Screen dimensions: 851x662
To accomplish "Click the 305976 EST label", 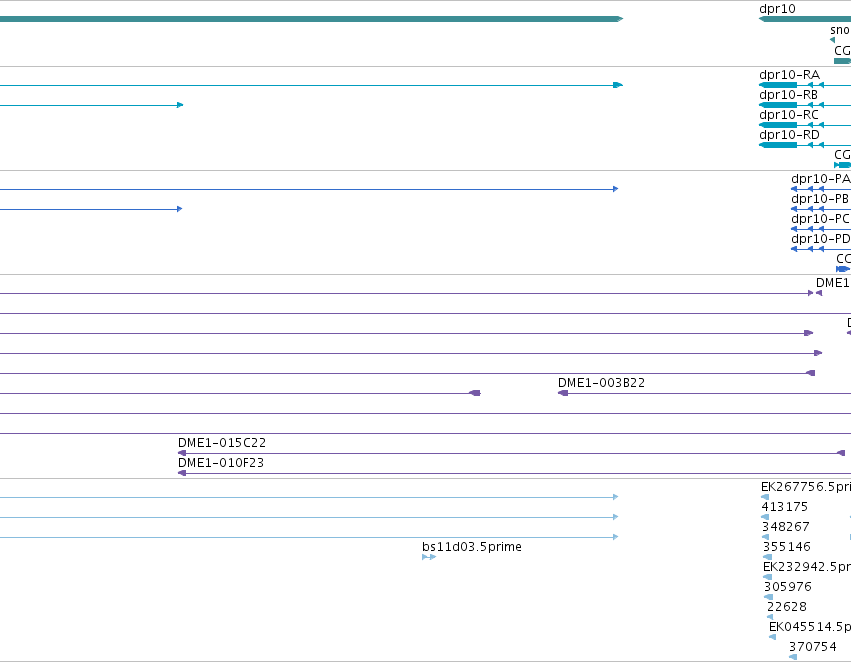I will pyautogui.click(x=788, y=587).
